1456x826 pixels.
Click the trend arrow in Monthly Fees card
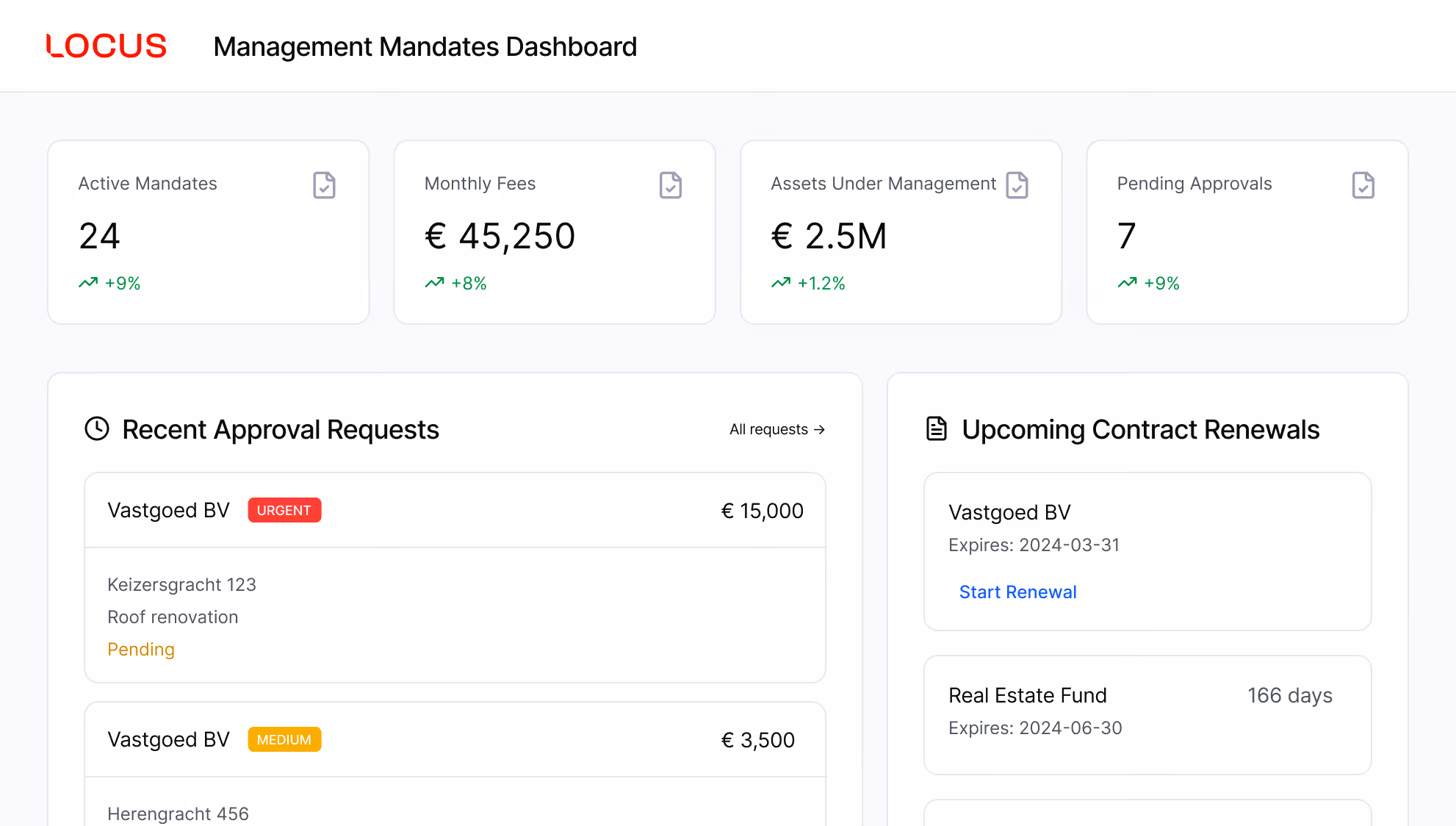click(434, 283)
